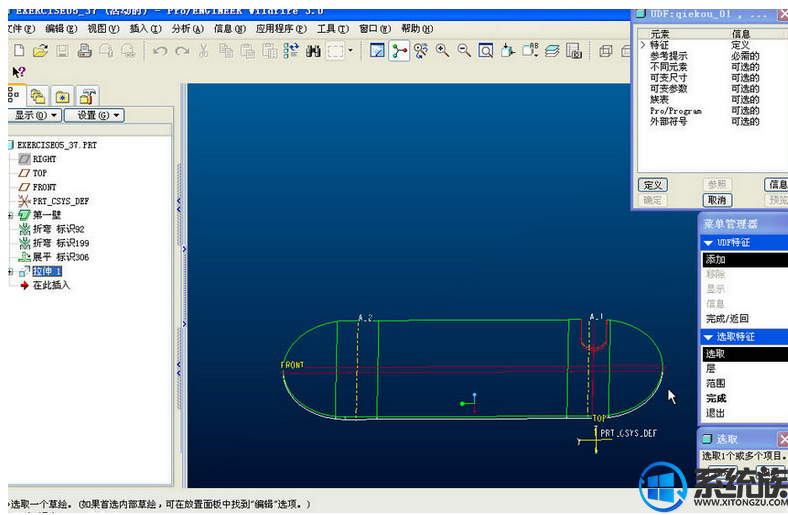The image size is (788, 515).
Task: Open the 帮助(H) menu
Action: 417,29
